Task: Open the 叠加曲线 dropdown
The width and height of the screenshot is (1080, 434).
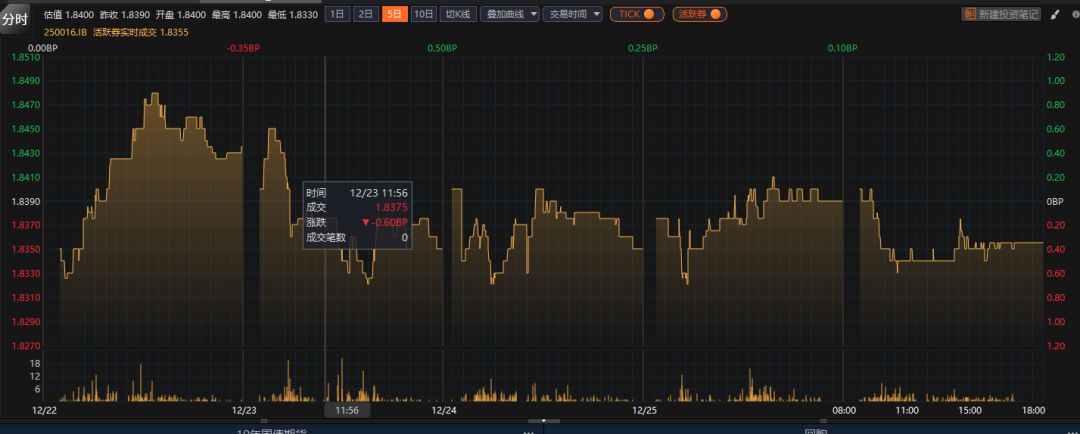Action: tap(510, 14)
